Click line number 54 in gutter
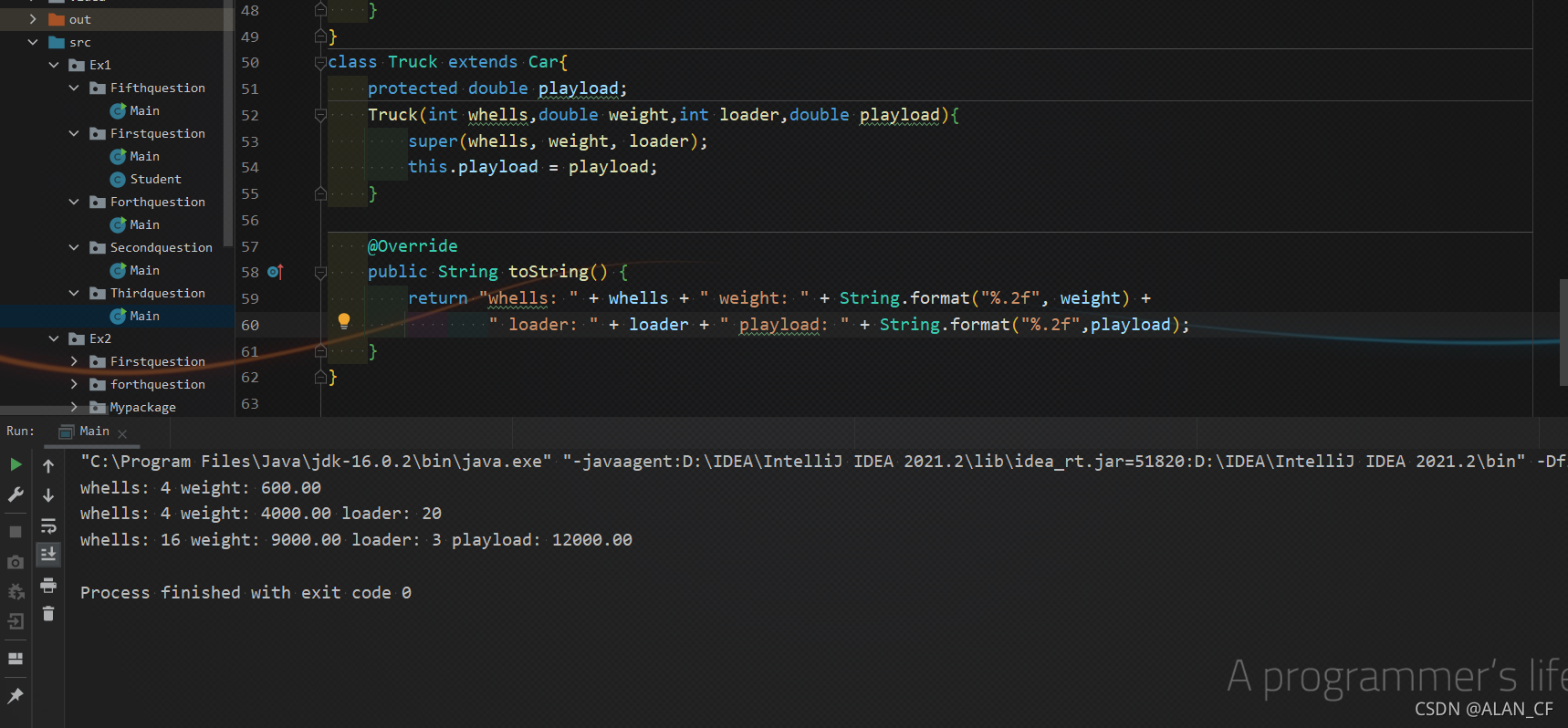 point(250,167)
